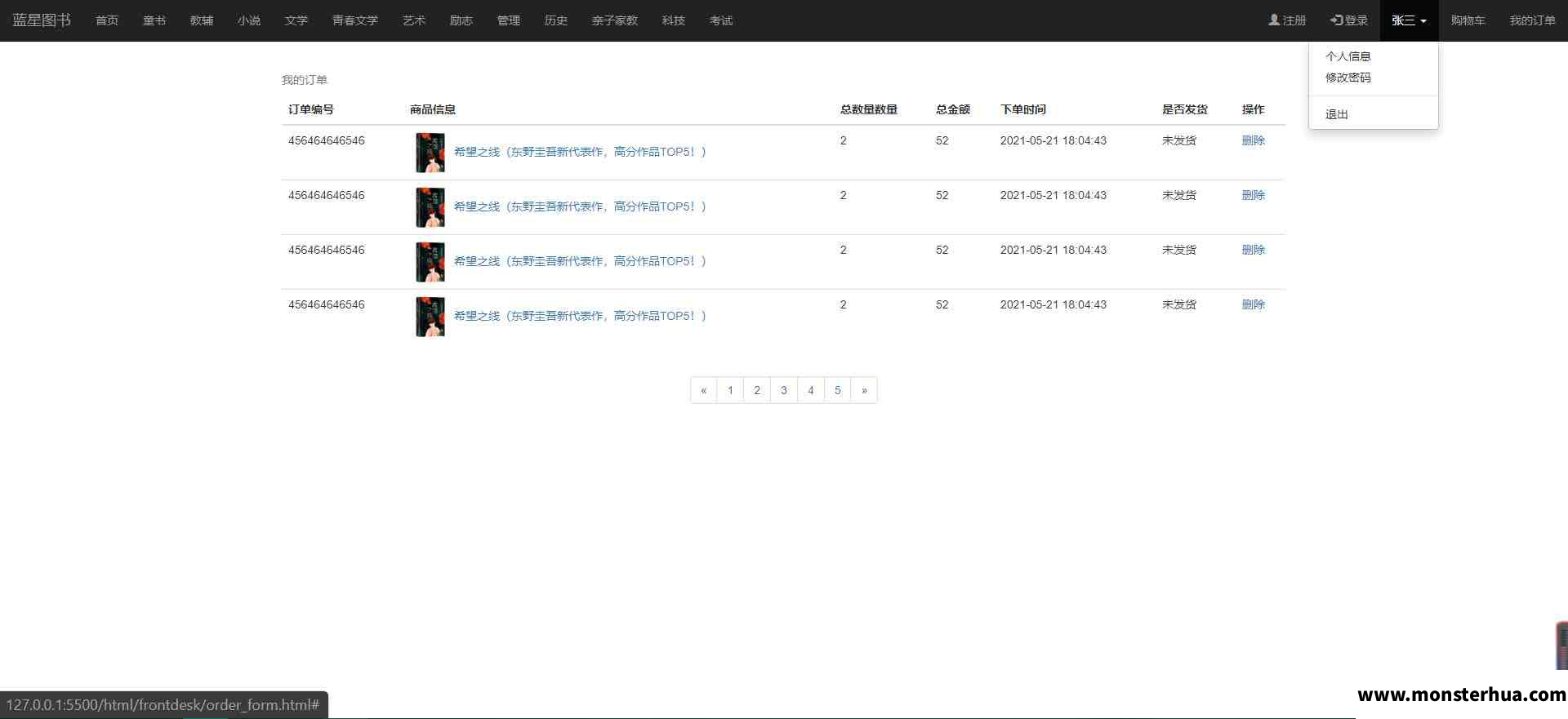1568x719 pixels.
Task: Click the 登录 sign-in icon link
Action: [x=1349, y=20]
